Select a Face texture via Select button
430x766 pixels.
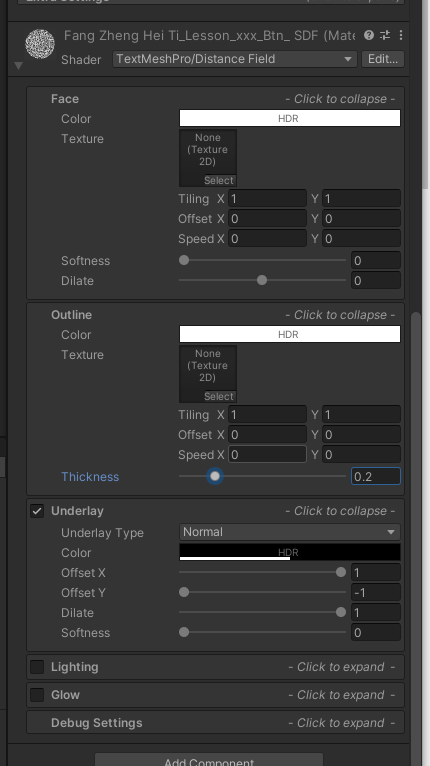[219, 180]
